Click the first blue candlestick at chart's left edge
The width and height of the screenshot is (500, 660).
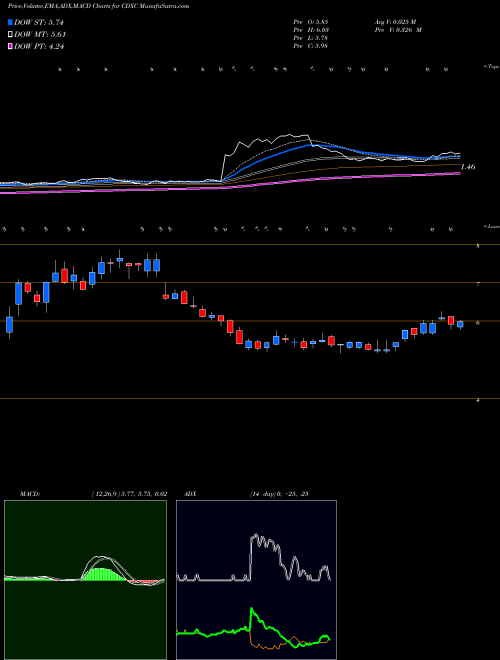point(9,325)
